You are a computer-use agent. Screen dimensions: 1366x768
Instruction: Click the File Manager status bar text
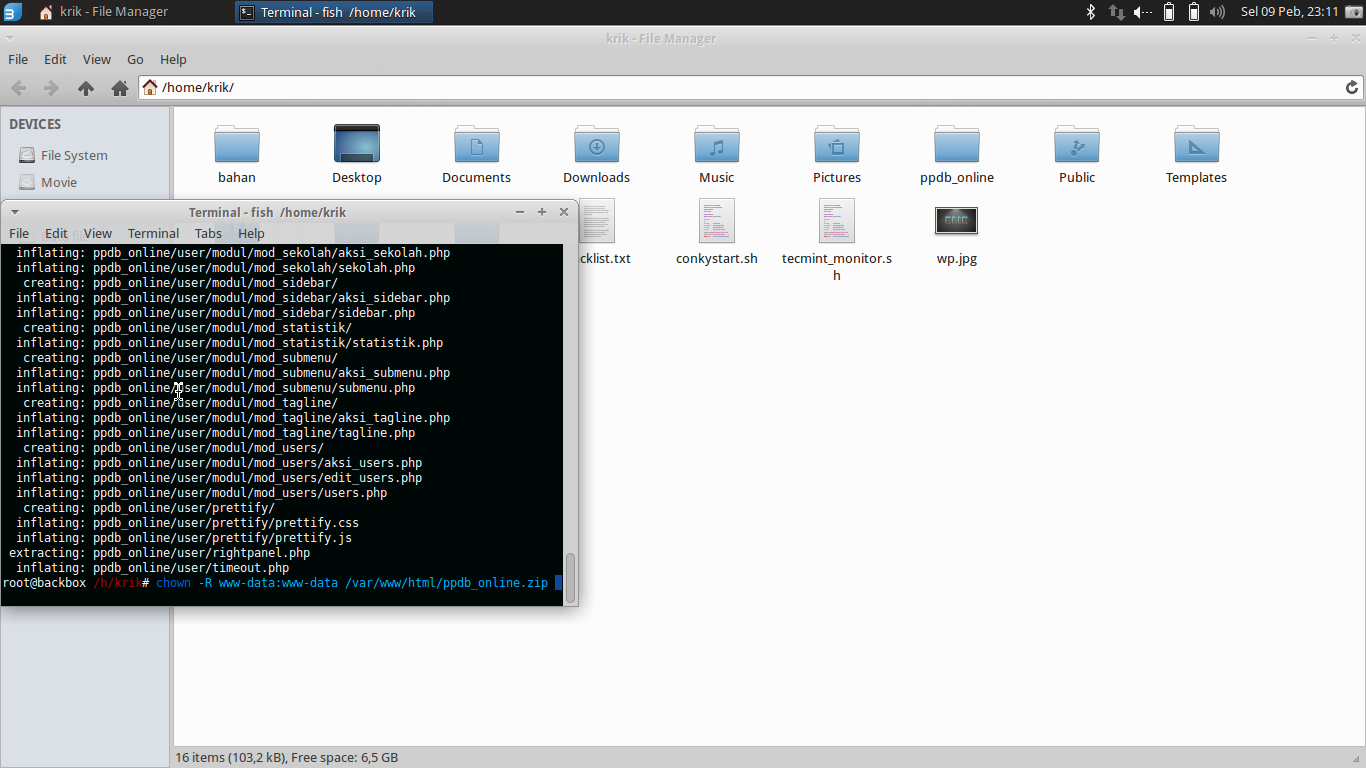[x=287, y=758]
